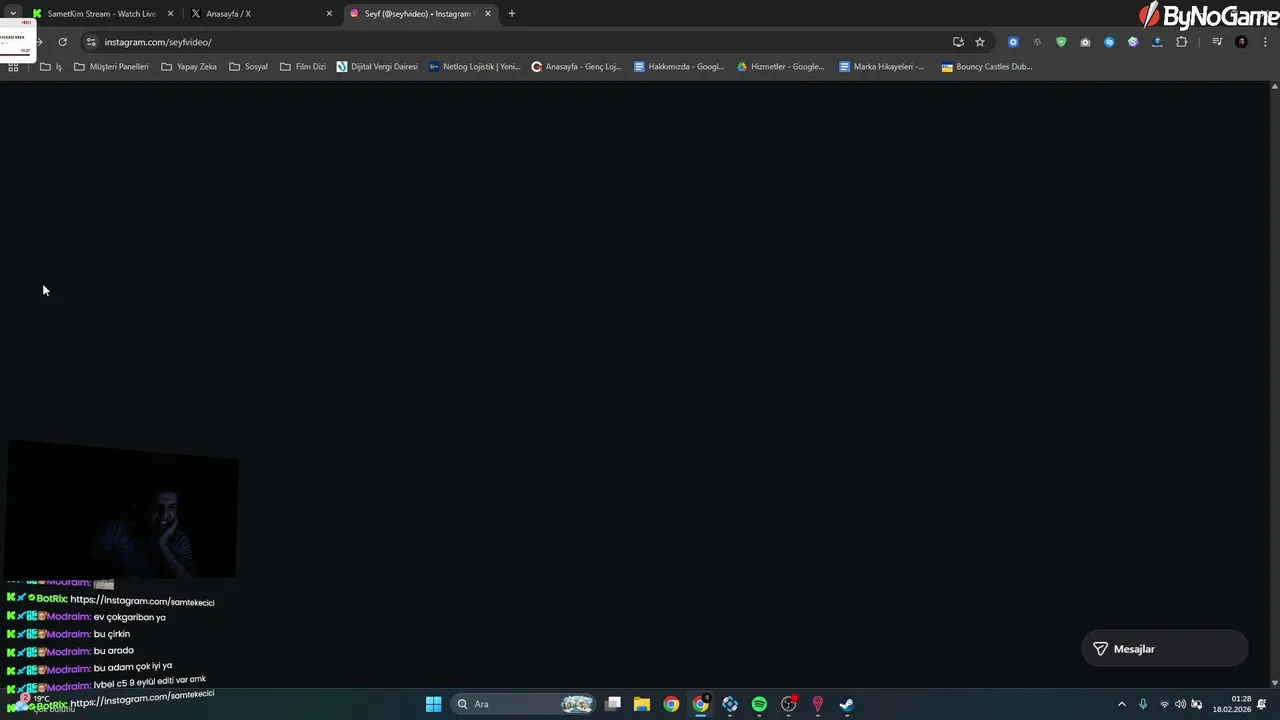
Task: Open Task View on taskbar
Action: point(613,704)
